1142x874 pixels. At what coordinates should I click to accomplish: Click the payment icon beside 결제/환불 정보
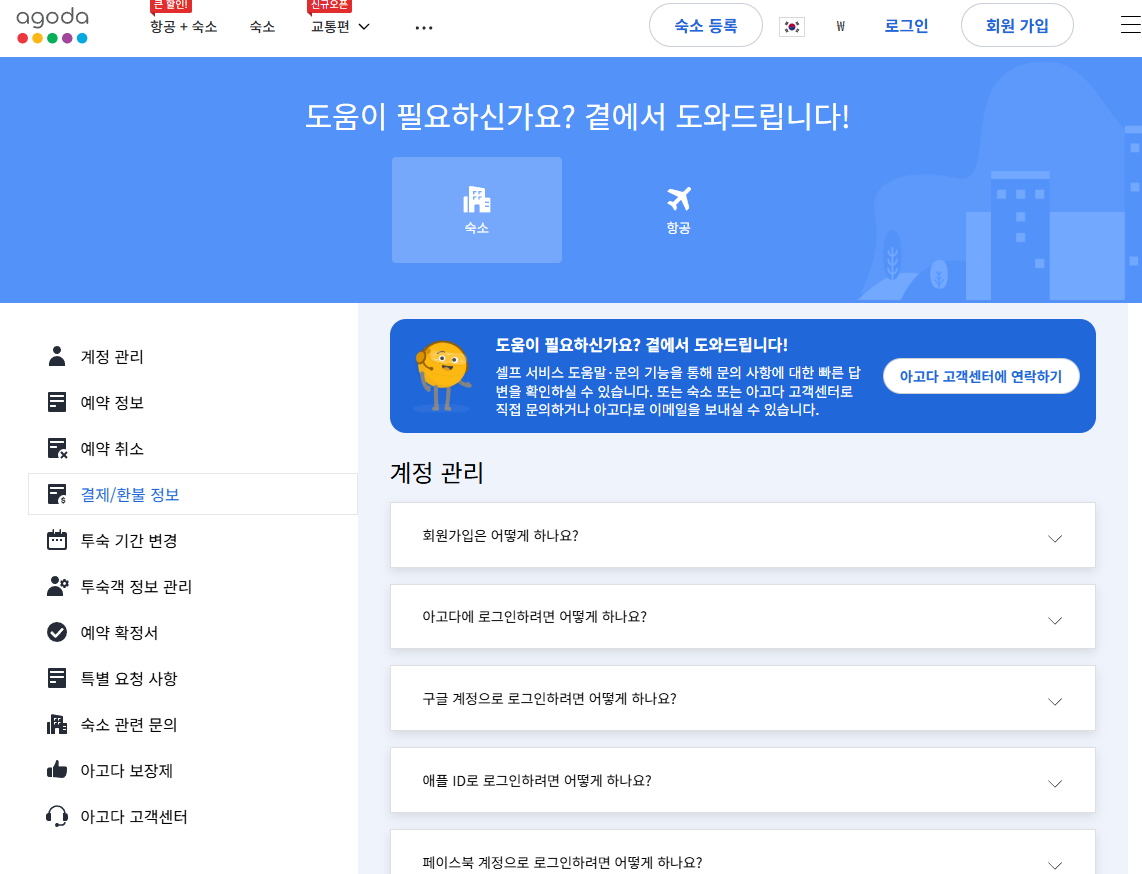pyautogui.click(x=57, y=494)
